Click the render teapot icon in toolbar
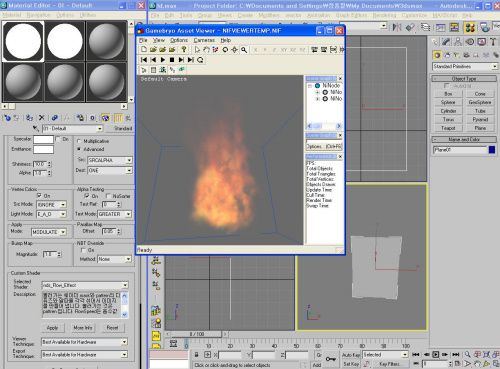Screen dimensions: 500x369 coord(485,27)
